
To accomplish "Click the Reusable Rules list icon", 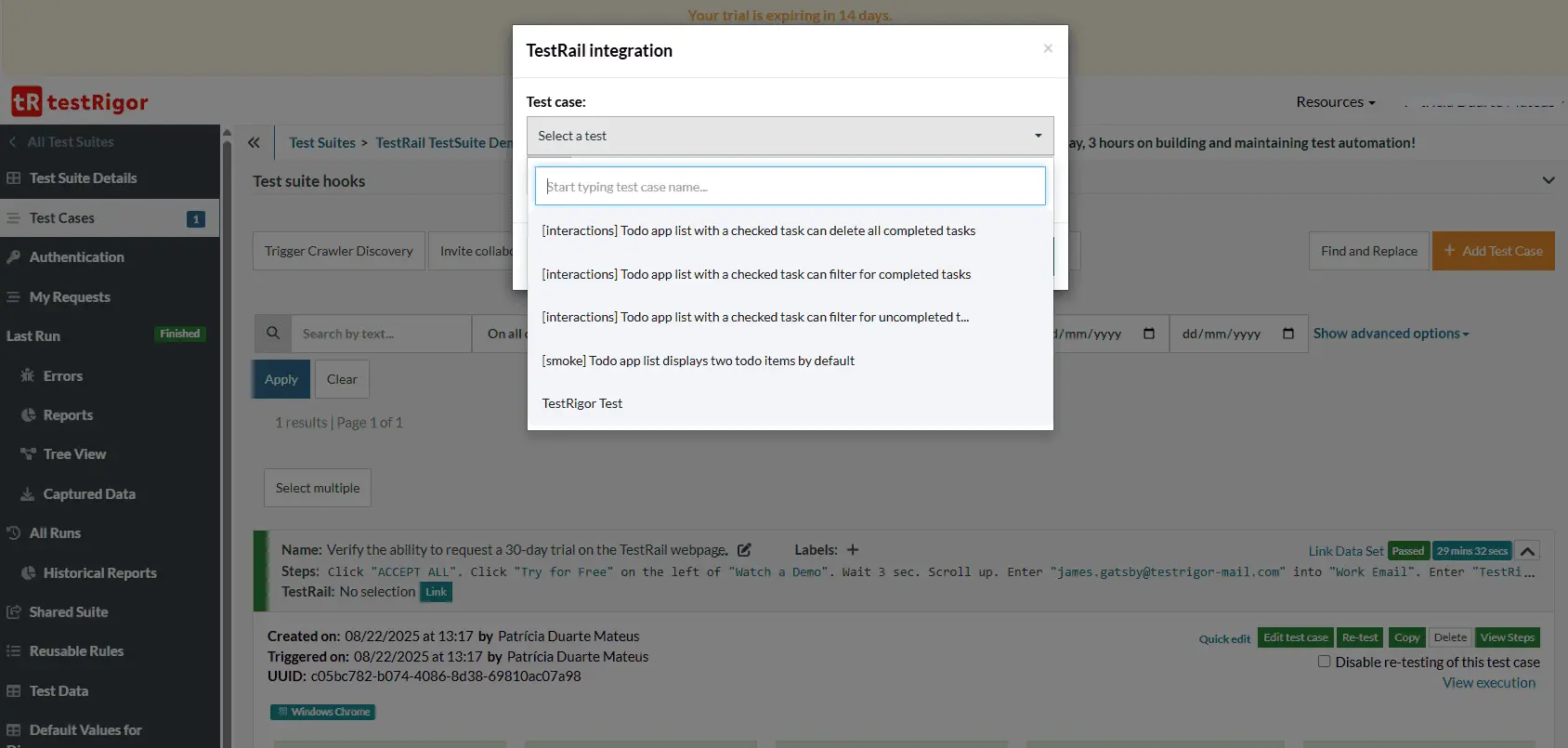I will [13, 651].
